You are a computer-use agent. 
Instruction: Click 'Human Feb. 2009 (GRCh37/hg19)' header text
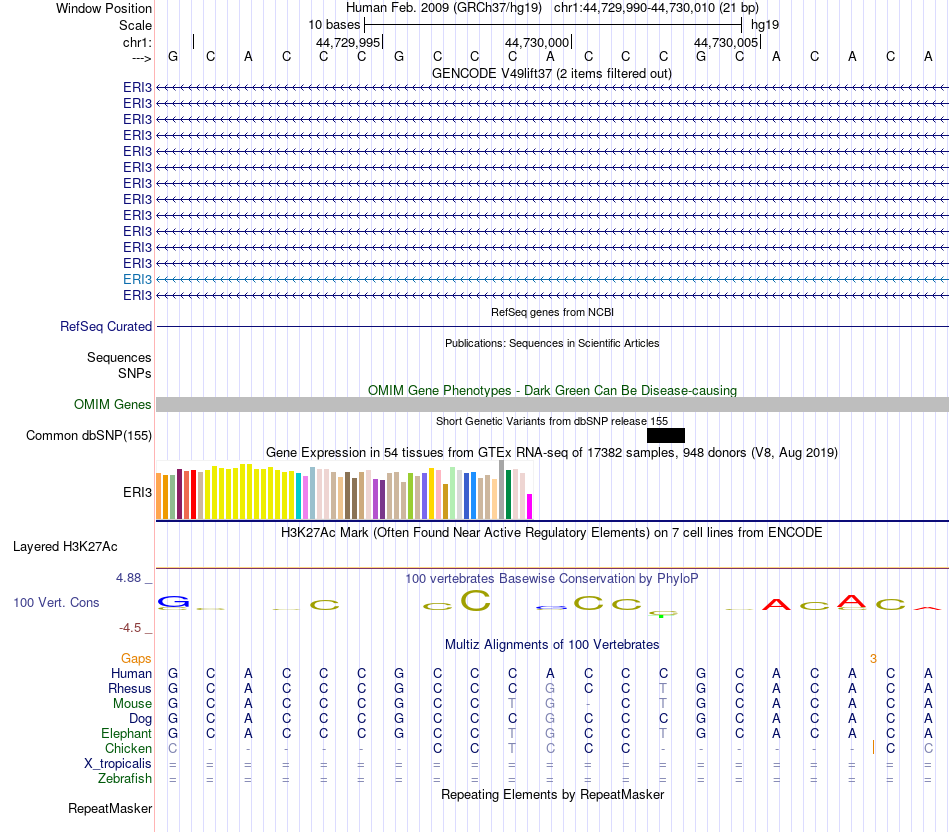[x=443, y=8]
